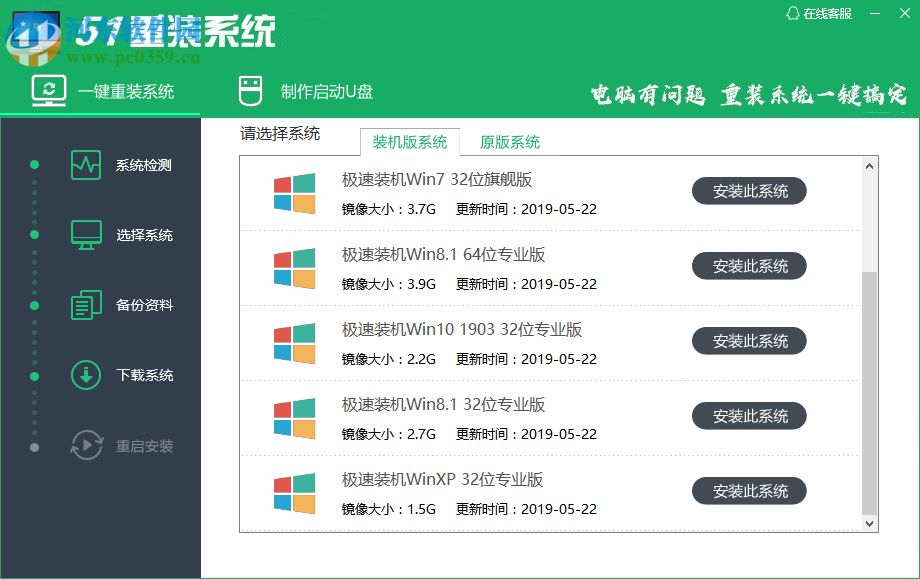
Task: Click the 重启安装 restart icon
Action: click(x=85, y=448)
